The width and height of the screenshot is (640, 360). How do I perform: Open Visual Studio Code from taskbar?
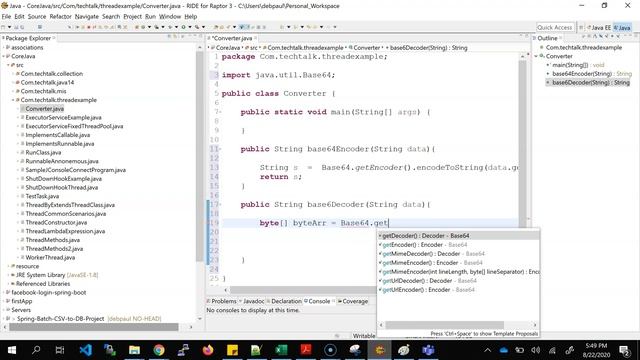(x=85, y=350)
